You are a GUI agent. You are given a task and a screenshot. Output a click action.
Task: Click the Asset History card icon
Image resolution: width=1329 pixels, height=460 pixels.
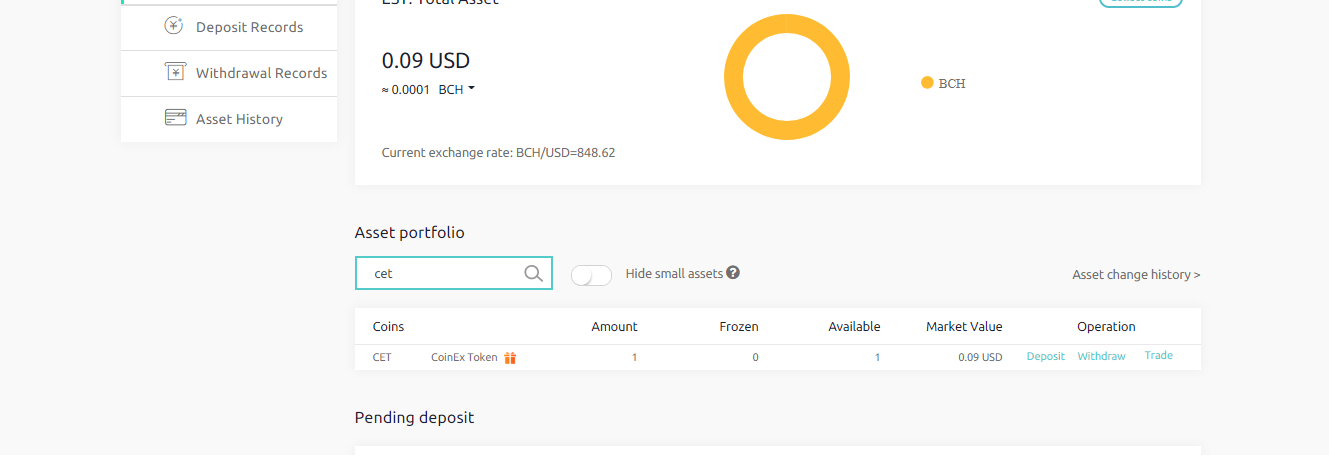point(176,118)
